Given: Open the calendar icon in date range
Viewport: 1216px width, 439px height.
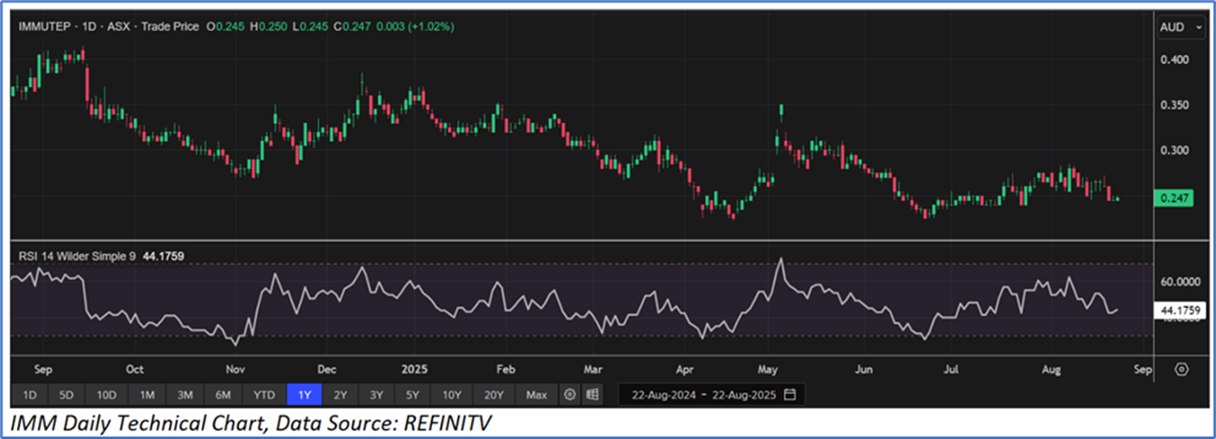Looking at the screenshot, I should pyautogui.click(x=791, y=393).
